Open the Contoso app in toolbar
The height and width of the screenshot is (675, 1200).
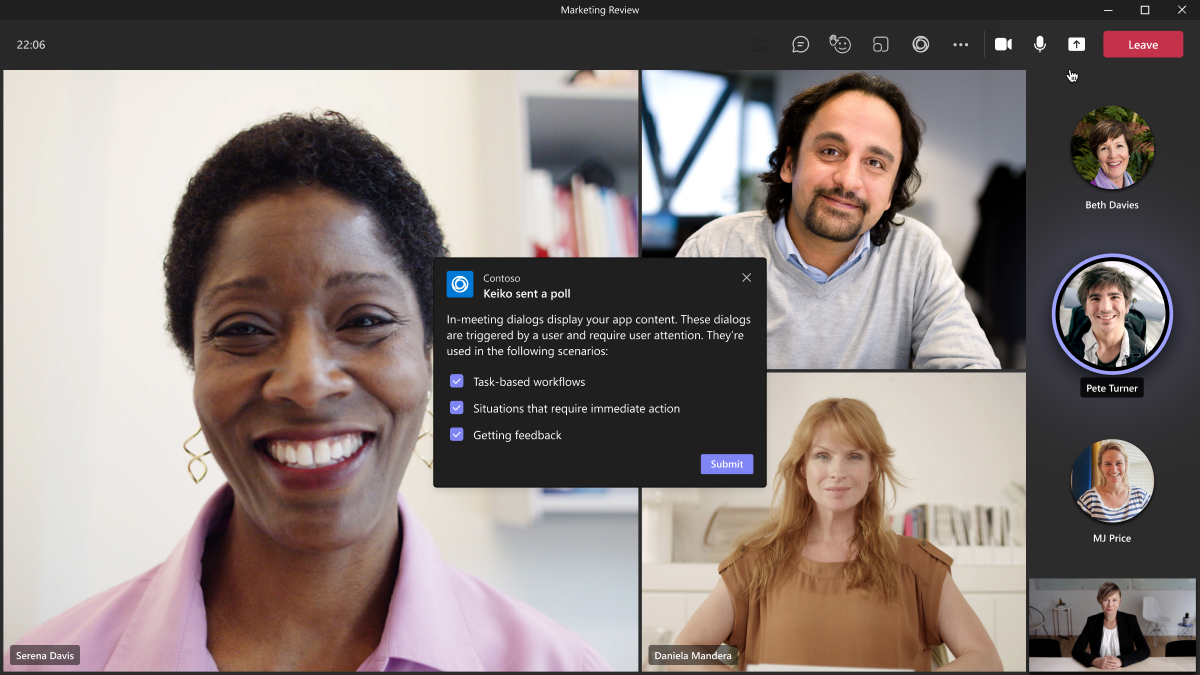(920, 44)
